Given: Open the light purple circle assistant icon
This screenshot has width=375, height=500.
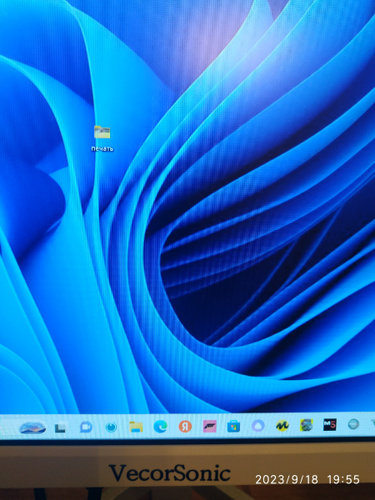Looking at the screenshot, I should coord(258,426).
